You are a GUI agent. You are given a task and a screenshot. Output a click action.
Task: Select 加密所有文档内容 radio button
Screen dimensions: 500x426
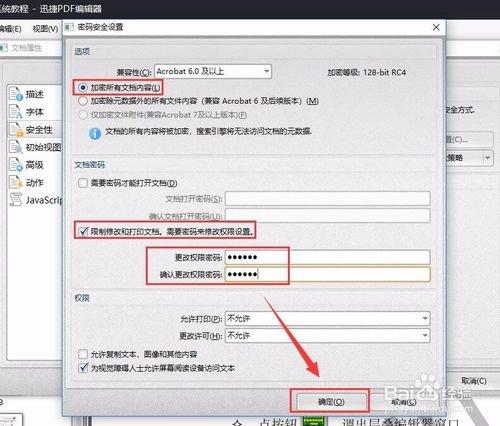pos(83,88)
